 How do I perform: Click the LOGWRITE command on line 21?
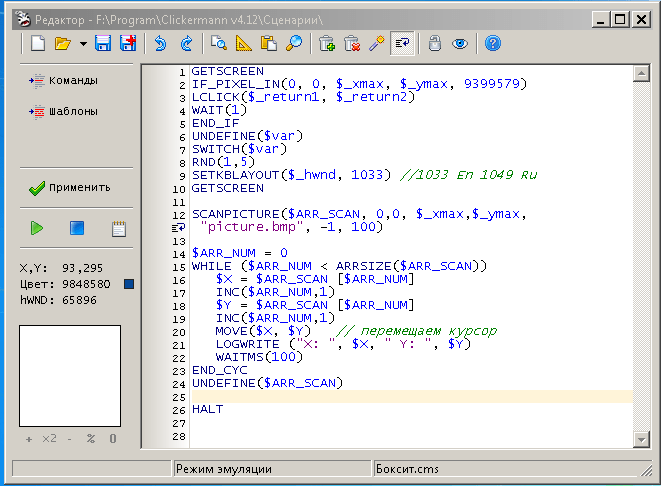click(247, 344)
